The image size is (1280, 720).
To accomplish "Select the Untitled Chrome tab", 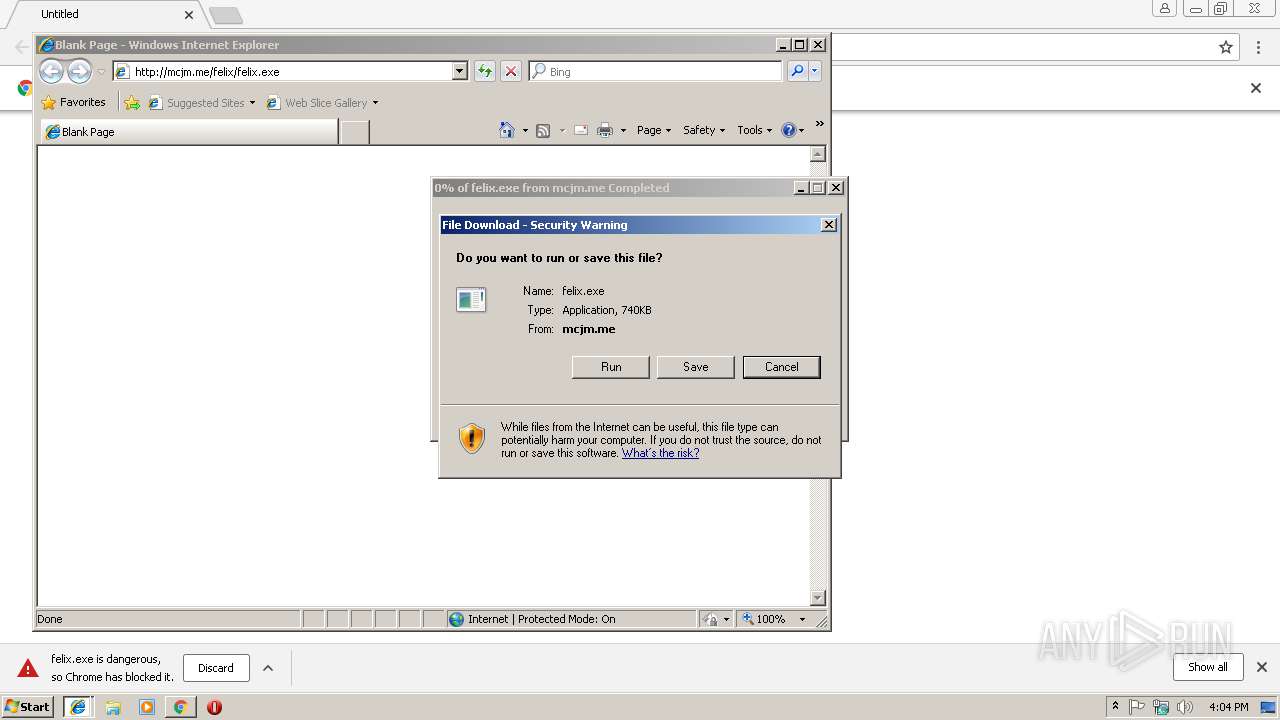I will pos(106,15).
